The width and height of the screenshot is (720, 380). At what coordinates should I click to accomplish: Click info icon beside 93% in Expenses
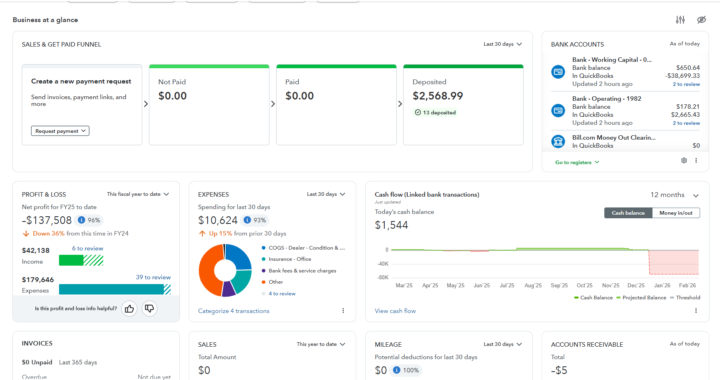point(247,220)
